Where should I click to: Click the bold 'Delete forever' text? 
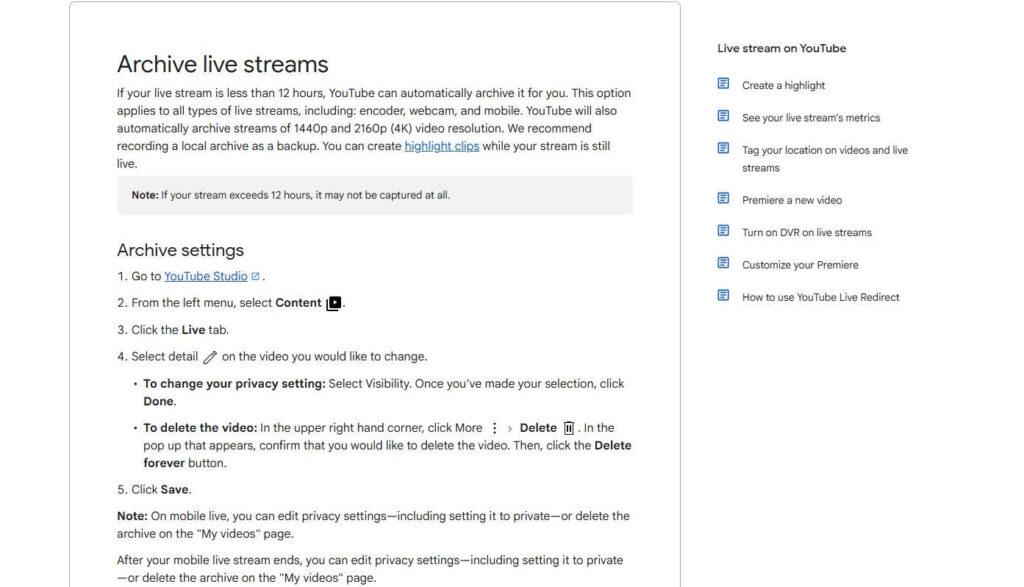click(387, 454)
